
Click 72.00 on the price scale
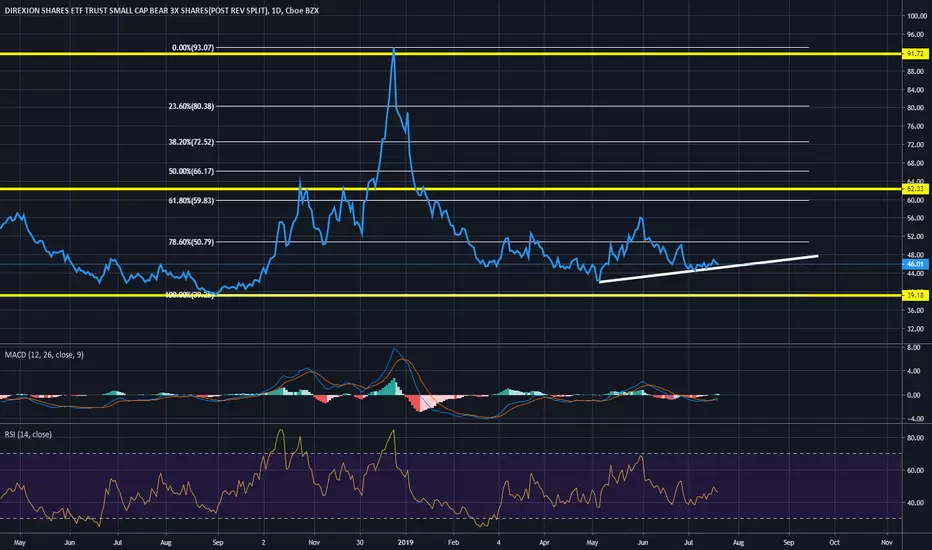(916, 144)
